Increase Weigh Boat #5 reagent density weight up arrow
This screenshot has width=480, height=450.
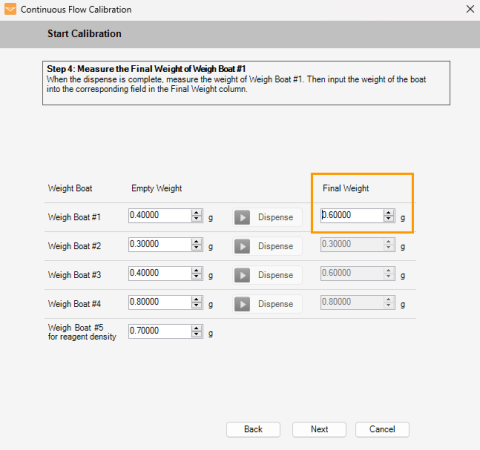tap(197, 328)
